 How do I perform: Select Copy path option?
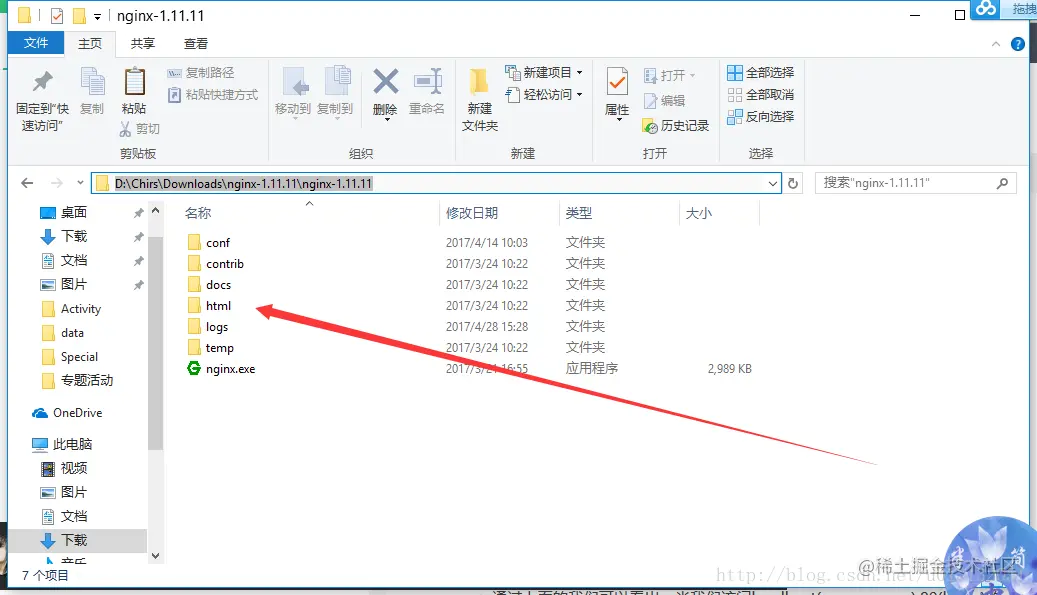point(200,73)
